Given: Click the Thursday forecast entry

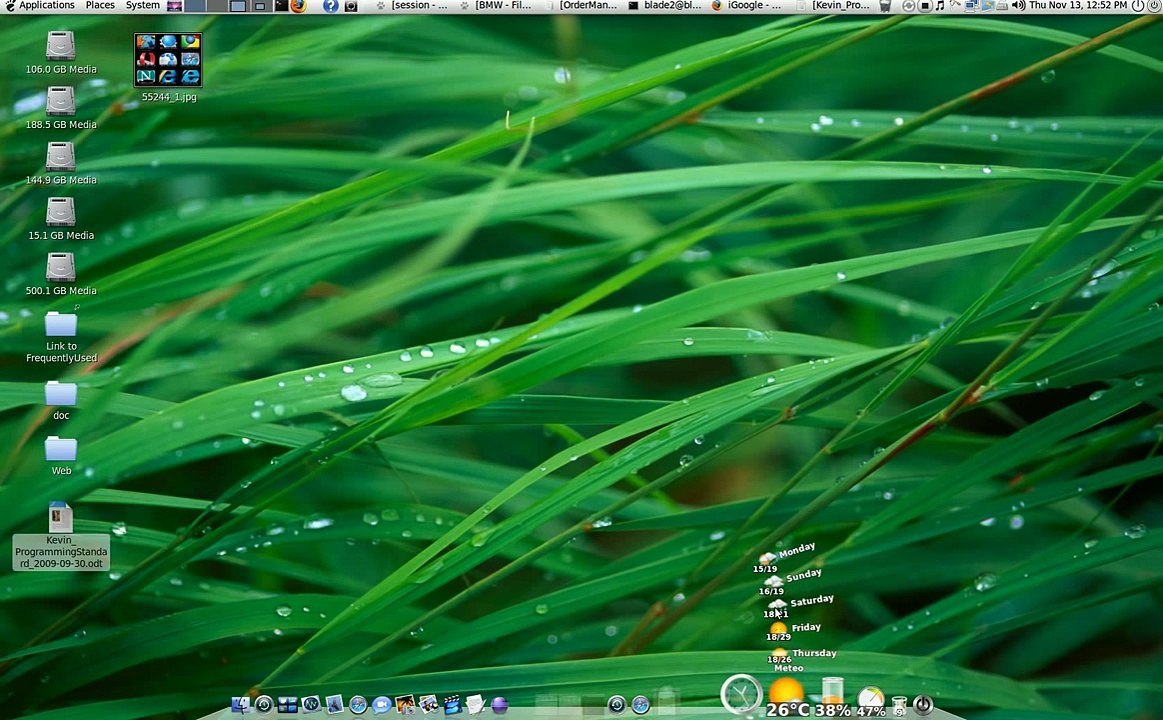Looking at the screenshot, I should point(802,655).
